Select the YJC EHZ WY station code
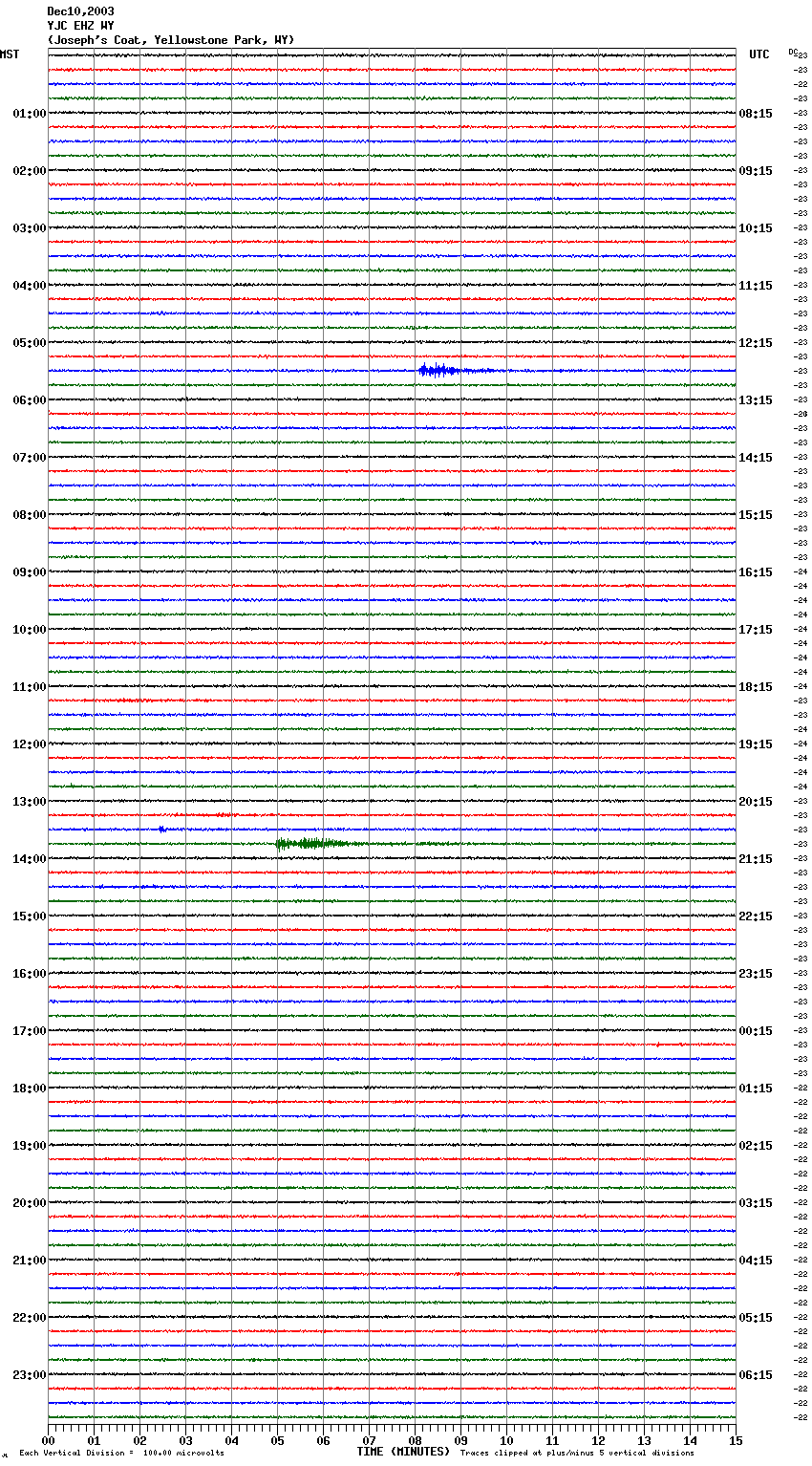This screenshot has height=1466, width=812. pyautogui.click(x=80, y=26)
